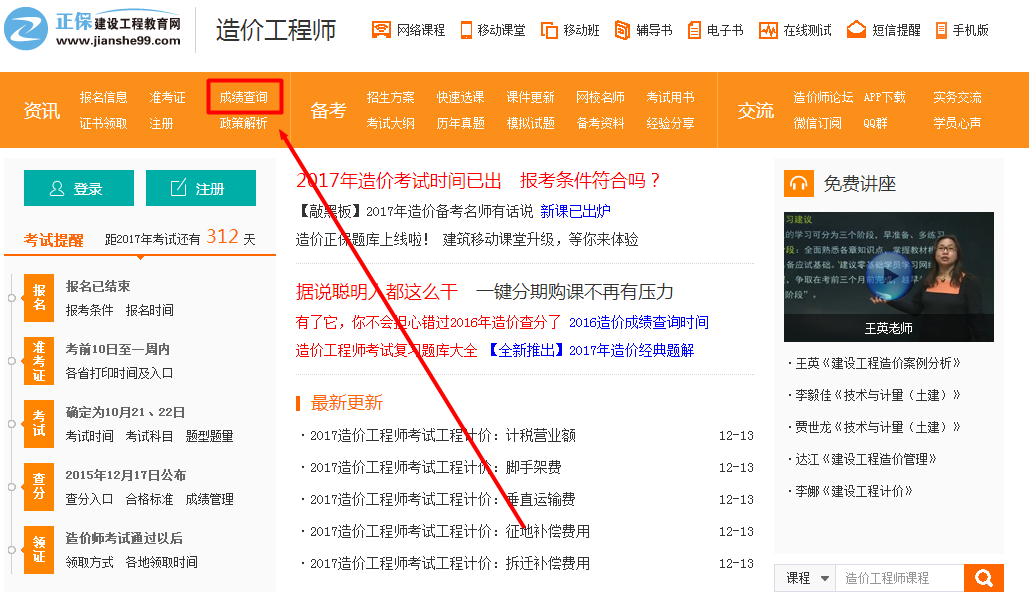Select the 备考 navigation menu

[x=326, y=110]
